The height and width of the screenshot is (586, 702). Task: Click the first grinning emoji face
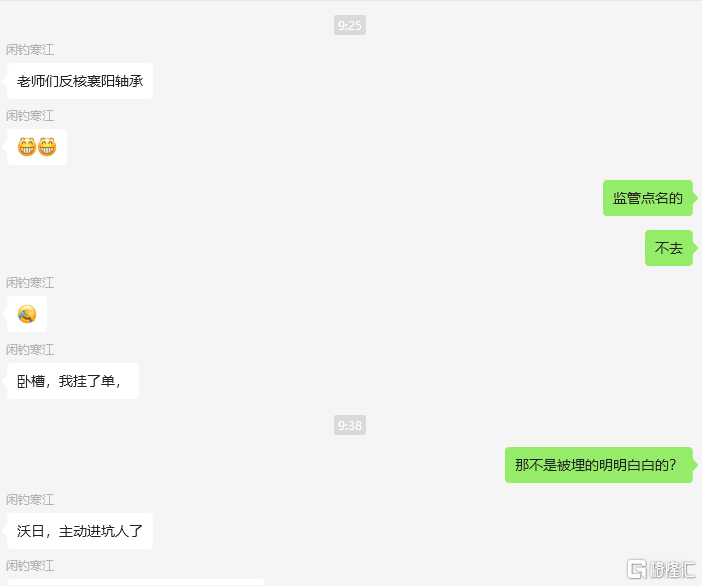27,147
